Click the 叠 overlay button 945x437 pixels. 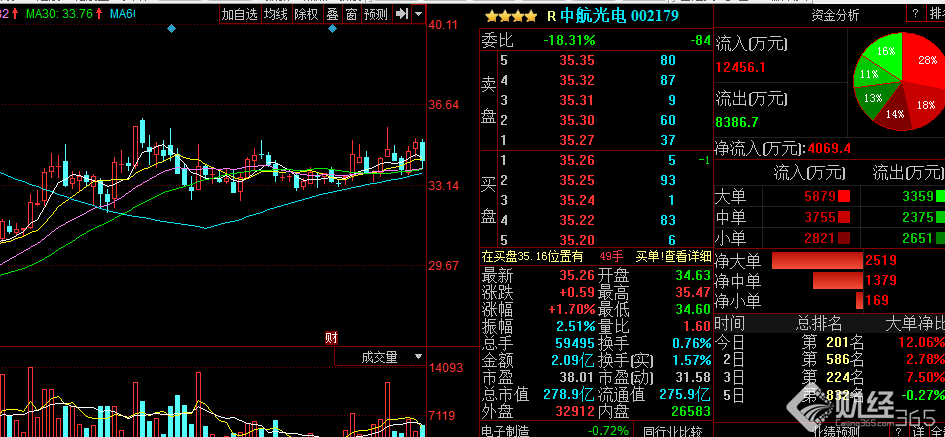(332, 14)
